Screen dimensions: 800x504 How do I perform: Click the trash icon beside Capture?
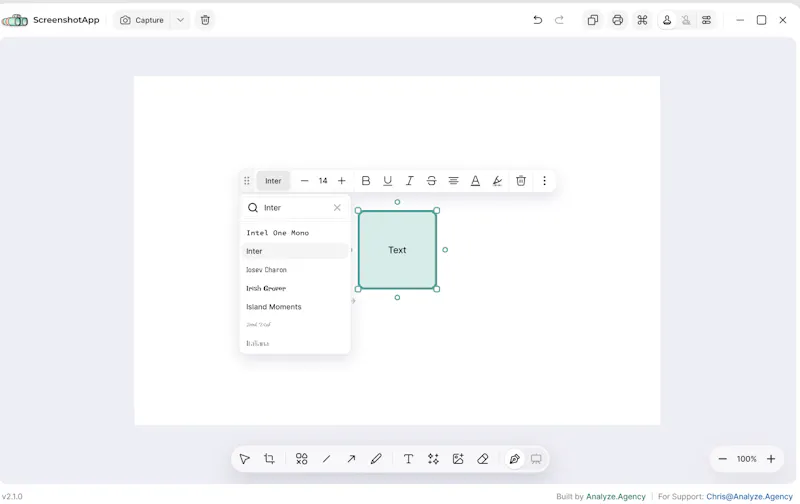205,20
